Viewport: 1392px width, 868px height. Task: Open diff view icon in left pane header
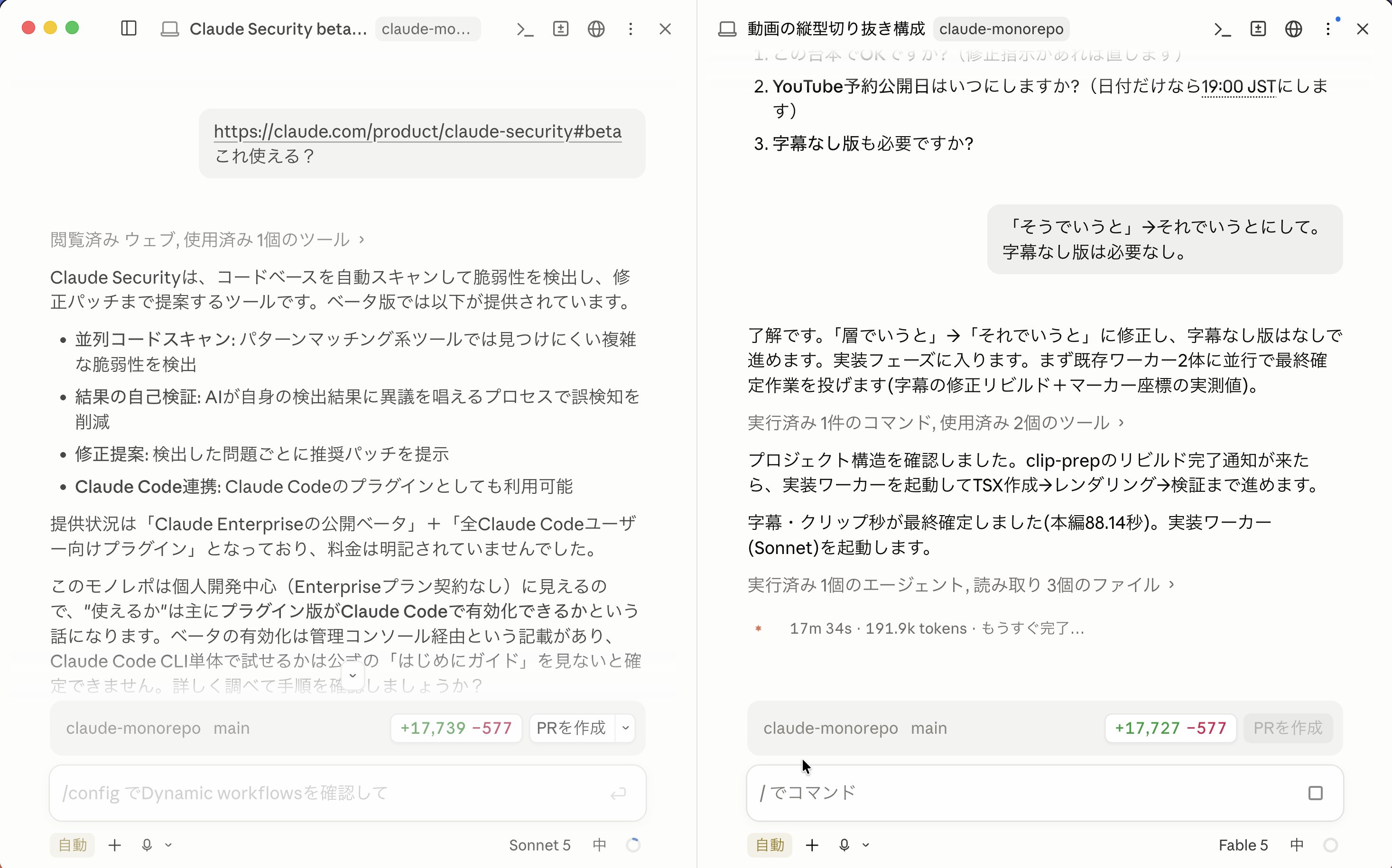(x=560, y=29)
